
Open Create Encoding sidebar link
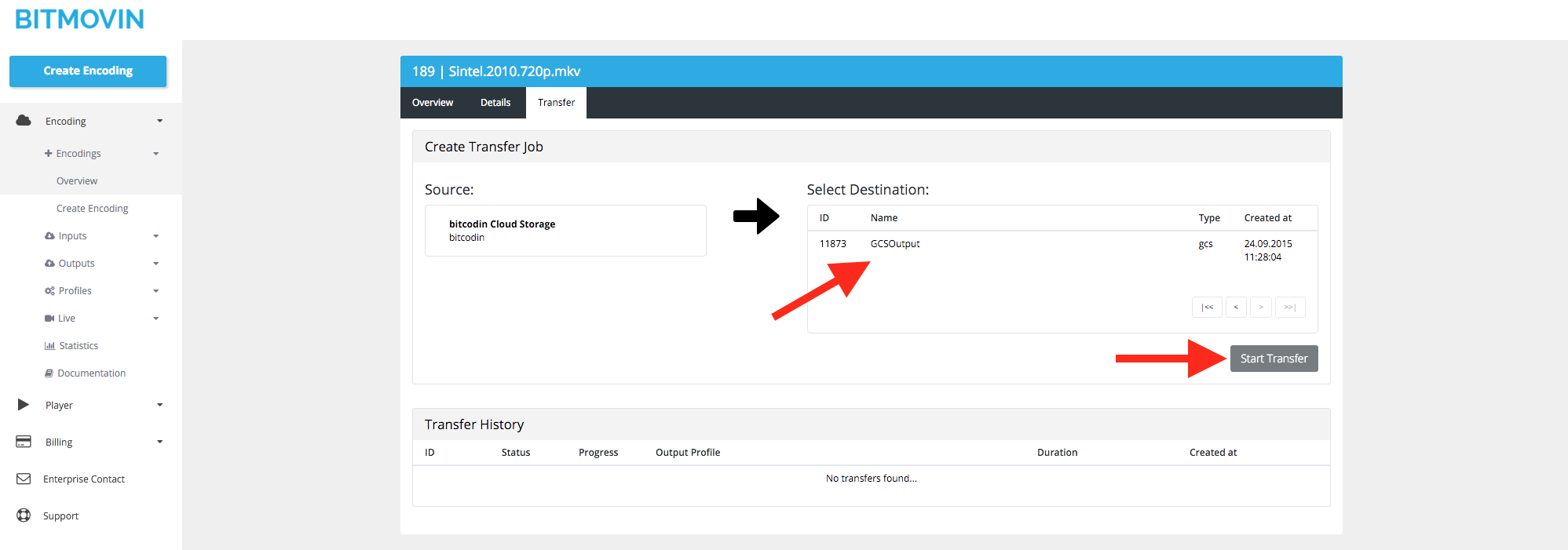coord(93,209)
